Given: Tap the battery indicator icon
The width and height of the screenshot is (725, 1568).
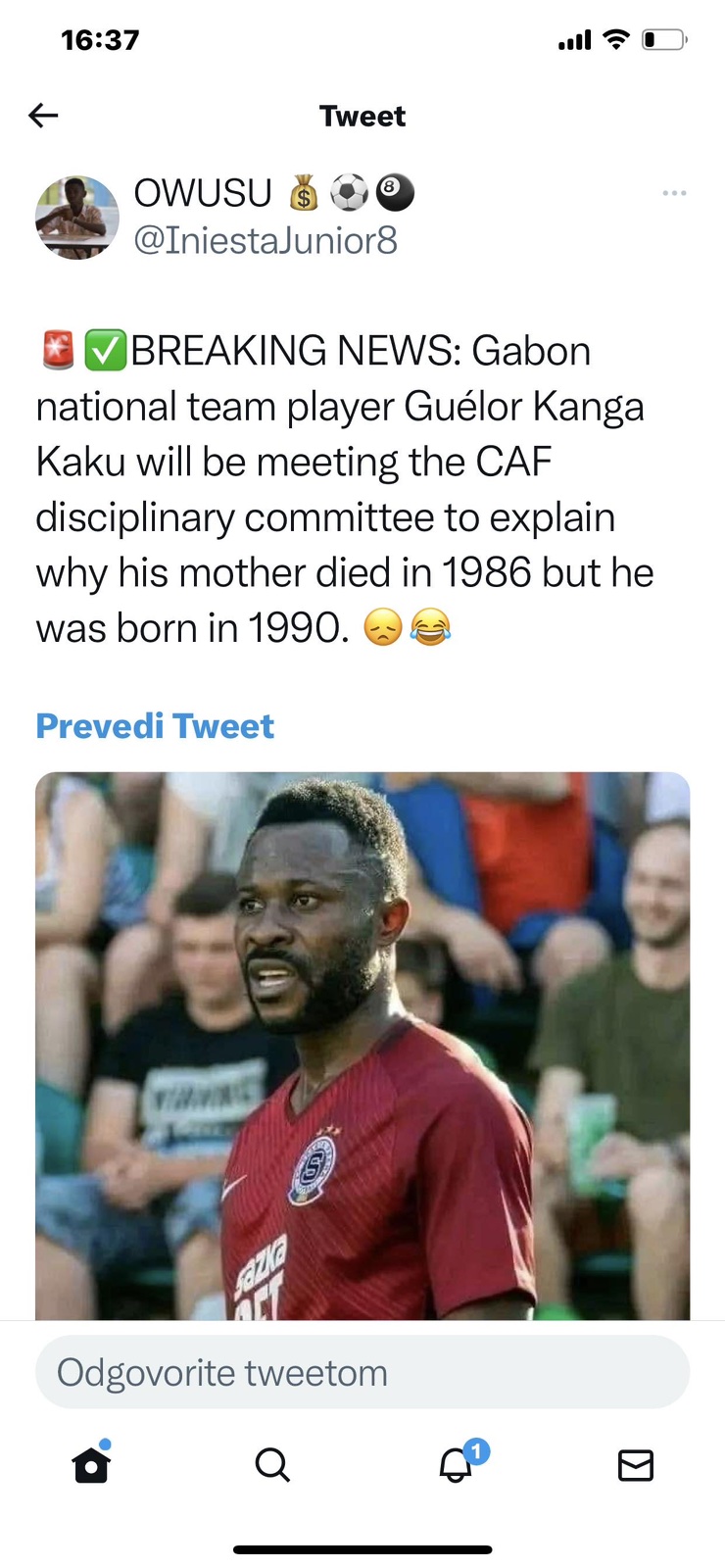Looking at the screenshot, I should pos(664,40).
